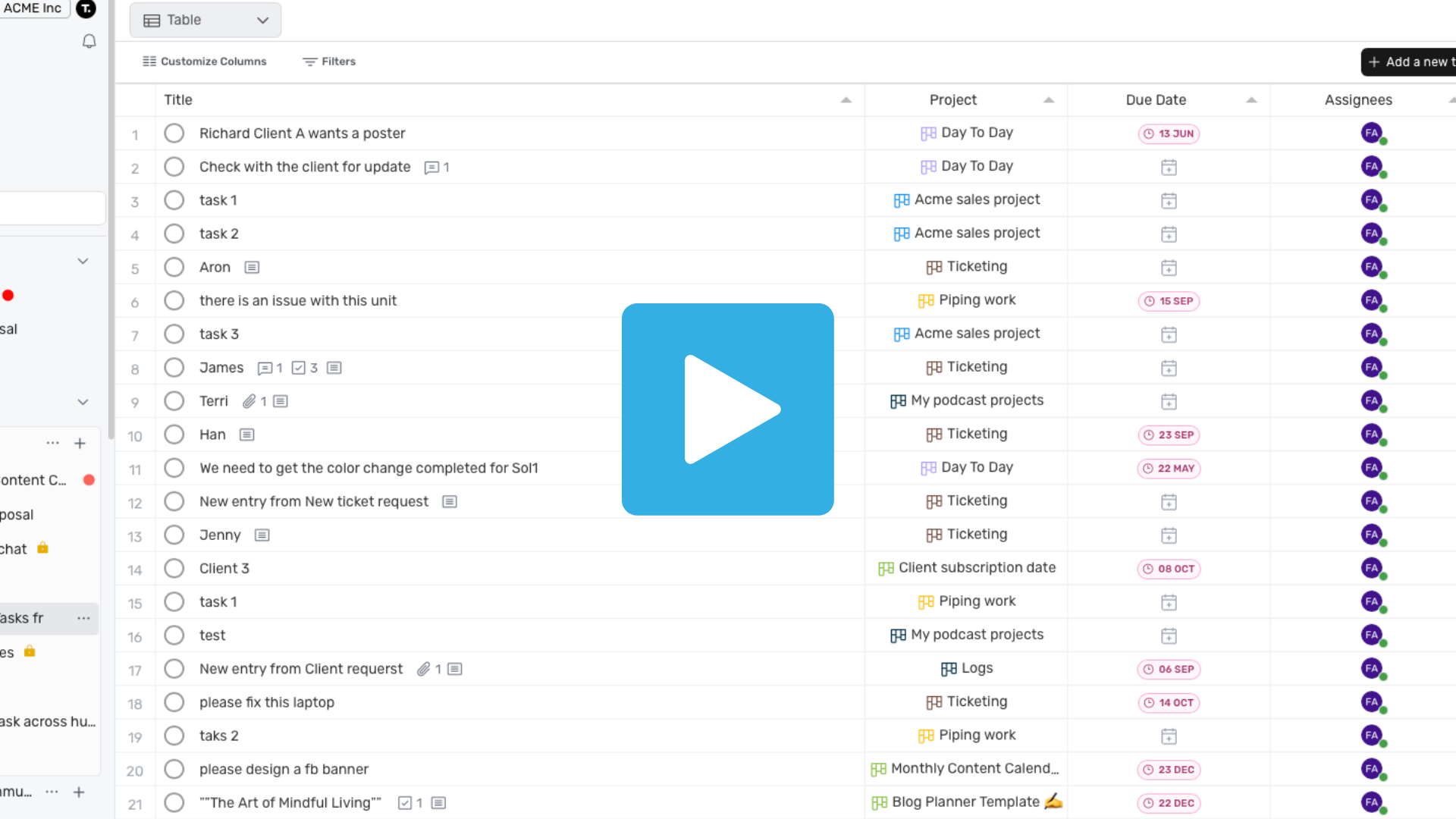This screenshot has width=1456, height=819.
Task: Open comment icon on Check with client task
Action: [431, 168]
